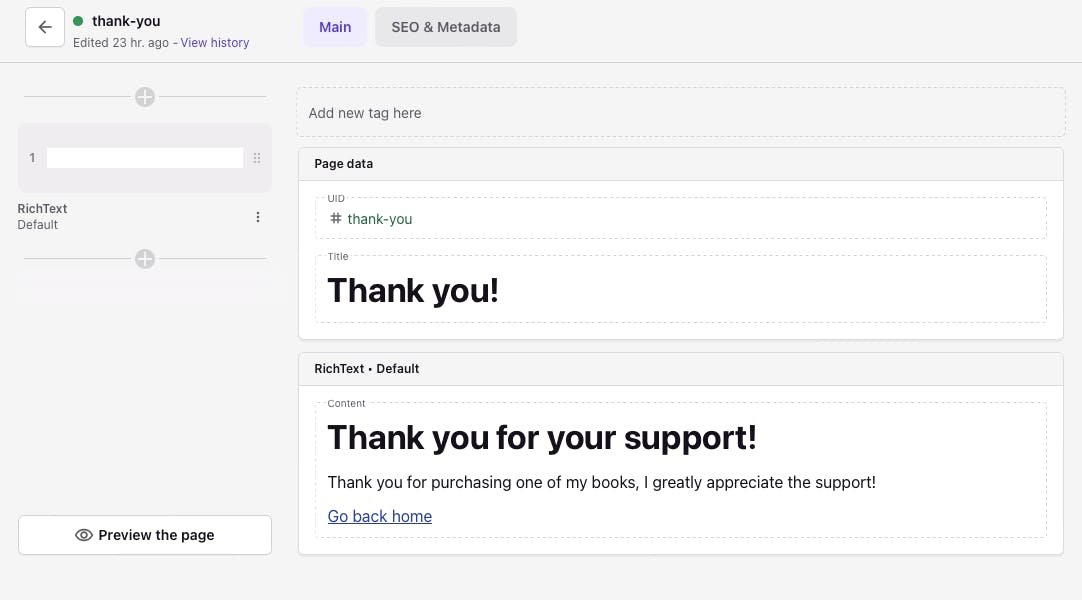Select the Main tab
This screenshot has height=600, width=1082.
click(x=334, y=27)
